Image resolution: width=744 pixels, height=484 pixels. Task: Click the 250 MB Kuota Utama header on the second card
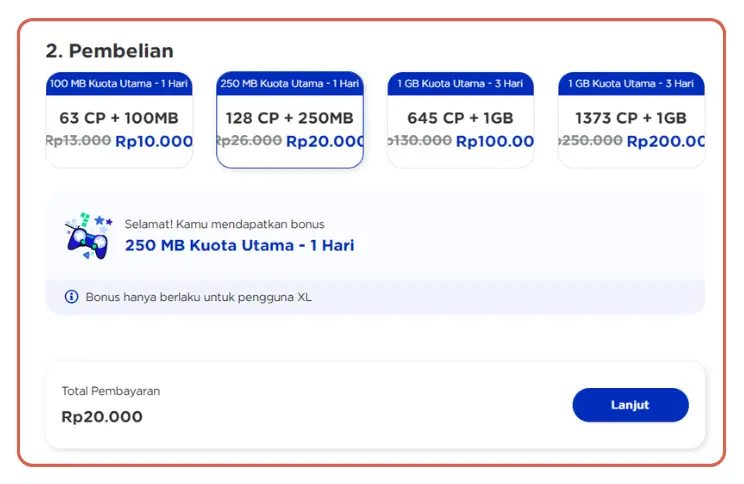click(x=289, y=84)
